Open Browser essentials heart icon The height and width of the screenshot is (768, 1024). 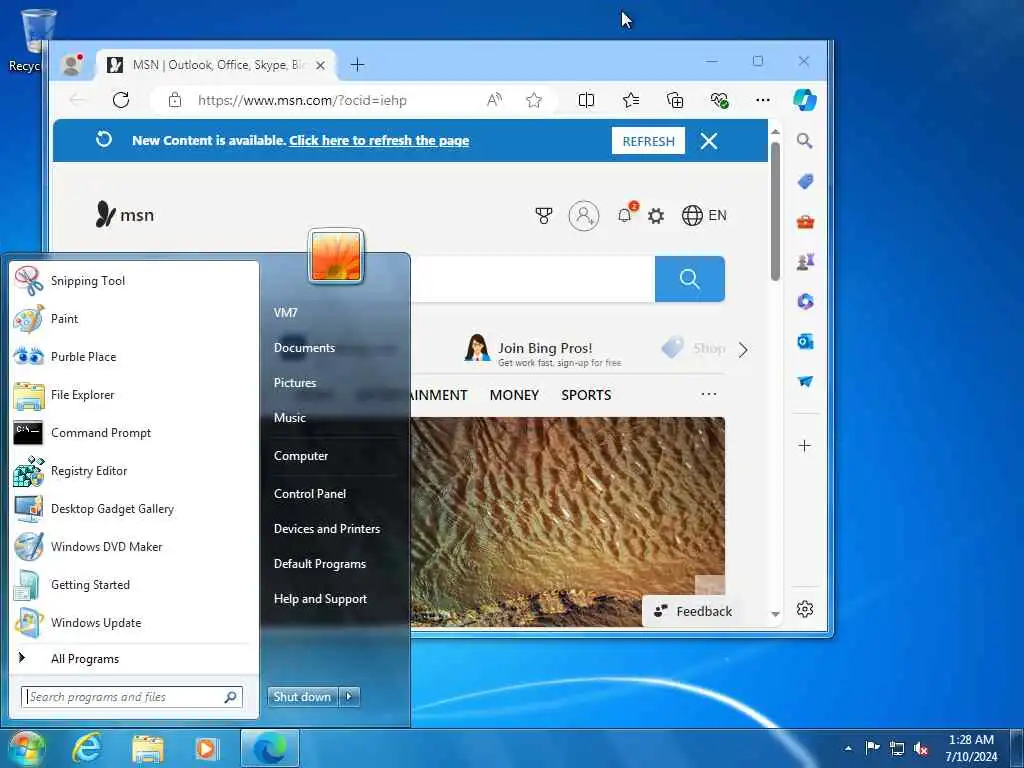pyautogui.click(x=719, y=100)
